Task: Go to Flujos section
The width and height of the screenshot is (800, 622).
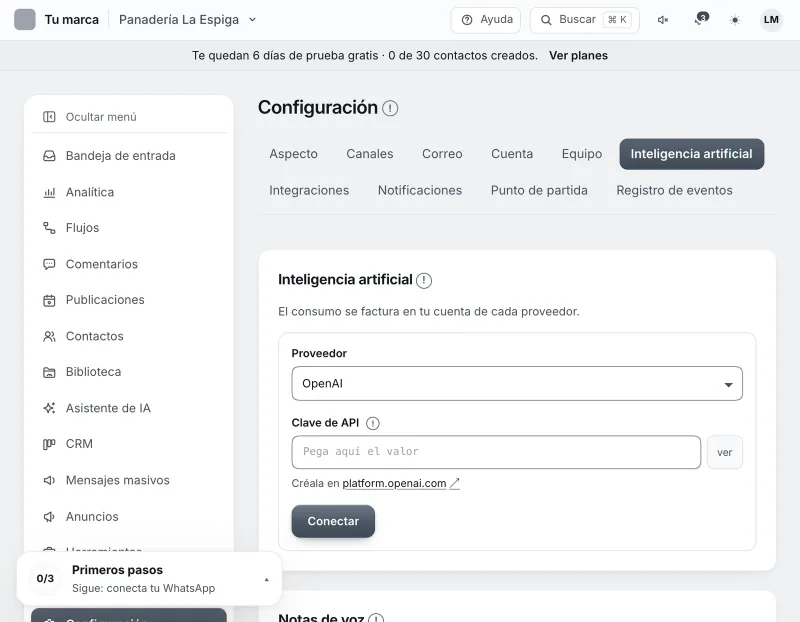Action: point(129,228)
